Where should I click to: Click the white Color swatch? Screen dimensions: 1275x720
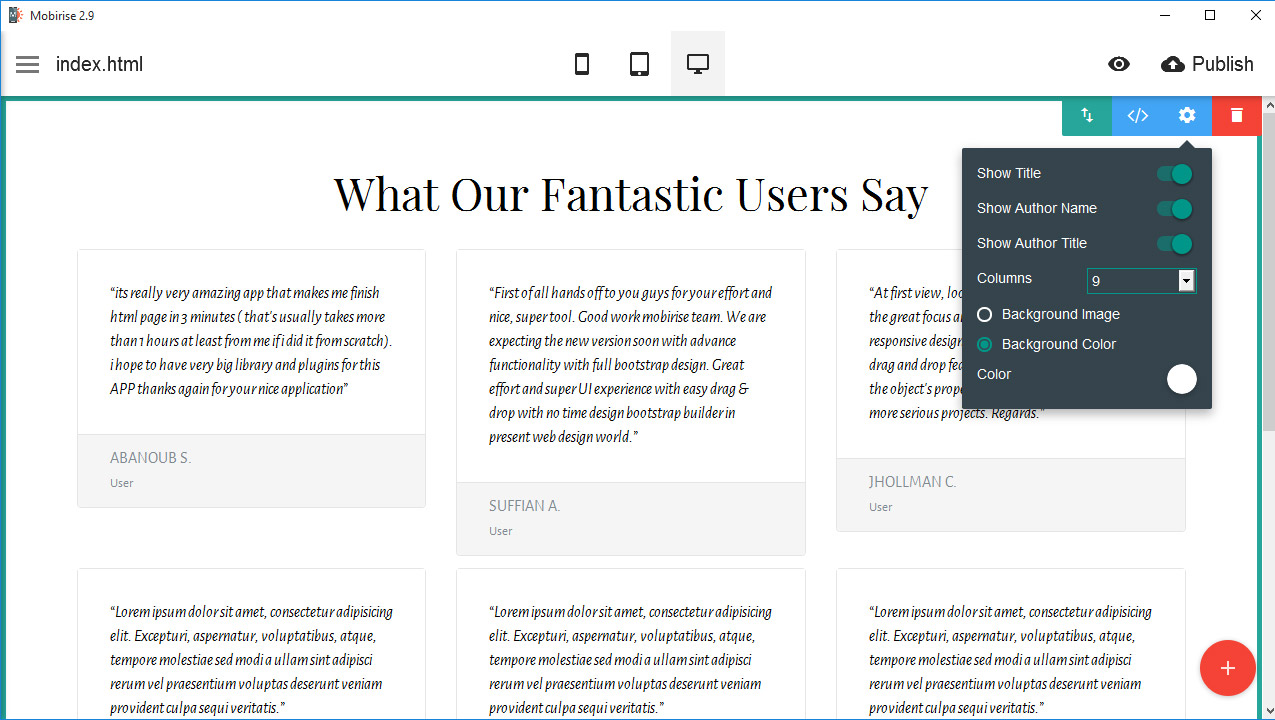[x=1181, y=379]
